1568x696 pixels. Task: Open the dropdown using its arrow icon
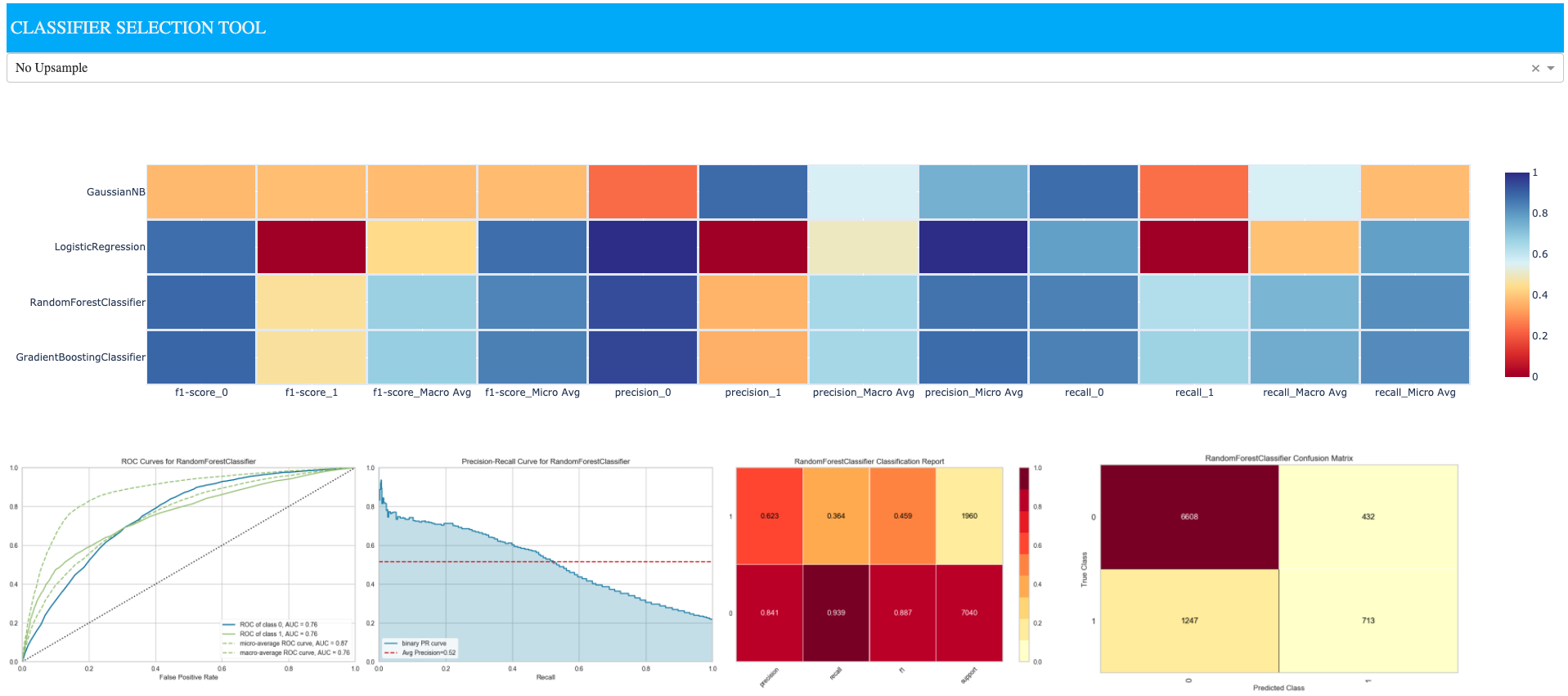pyautogui.click(x=1551, y=69)
